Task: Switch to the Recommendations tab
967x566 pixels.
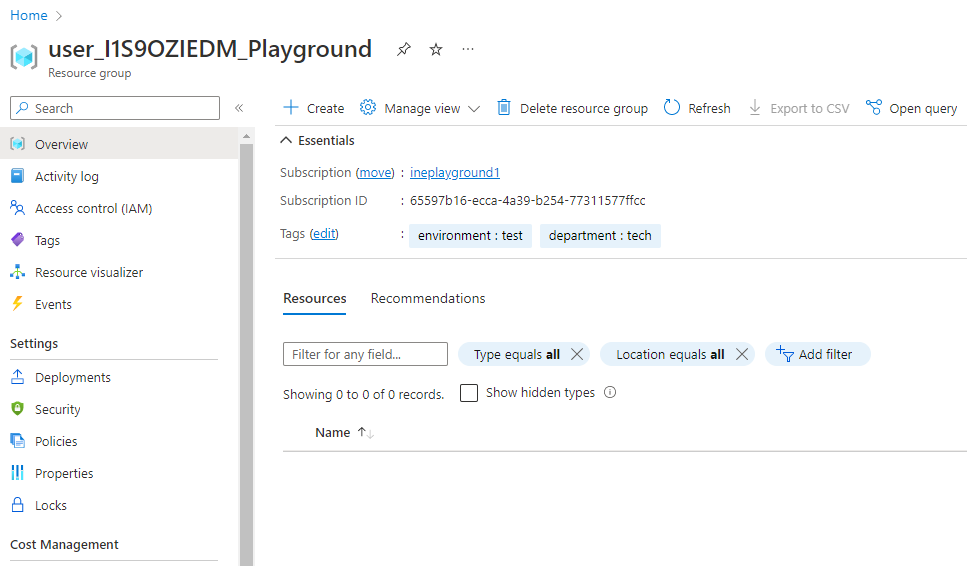Action: 428,298
